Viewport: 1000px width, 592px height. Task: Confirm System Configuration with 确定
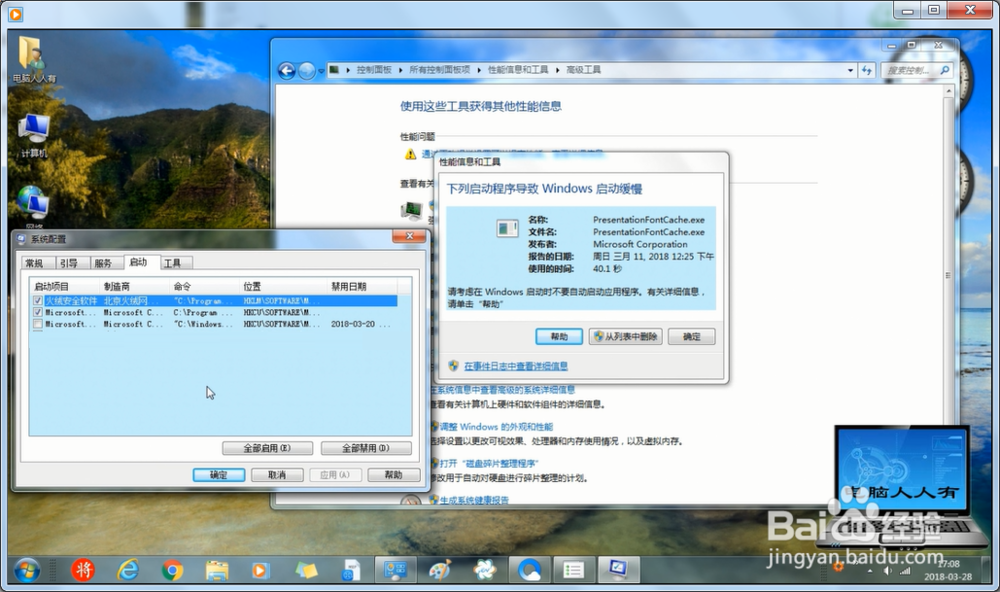coord(219,475)
